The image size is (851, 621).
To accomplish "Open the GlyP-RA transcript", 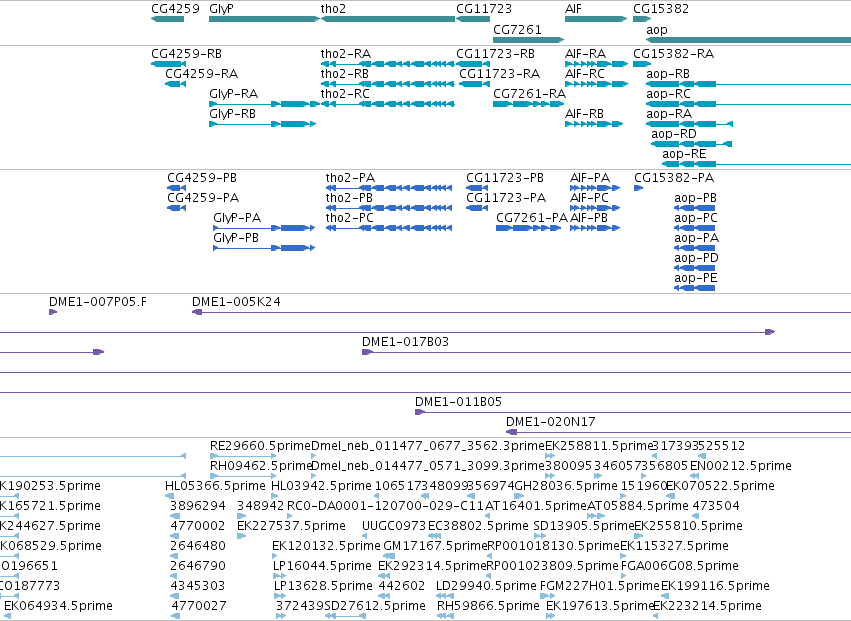I will pos(233,94).
